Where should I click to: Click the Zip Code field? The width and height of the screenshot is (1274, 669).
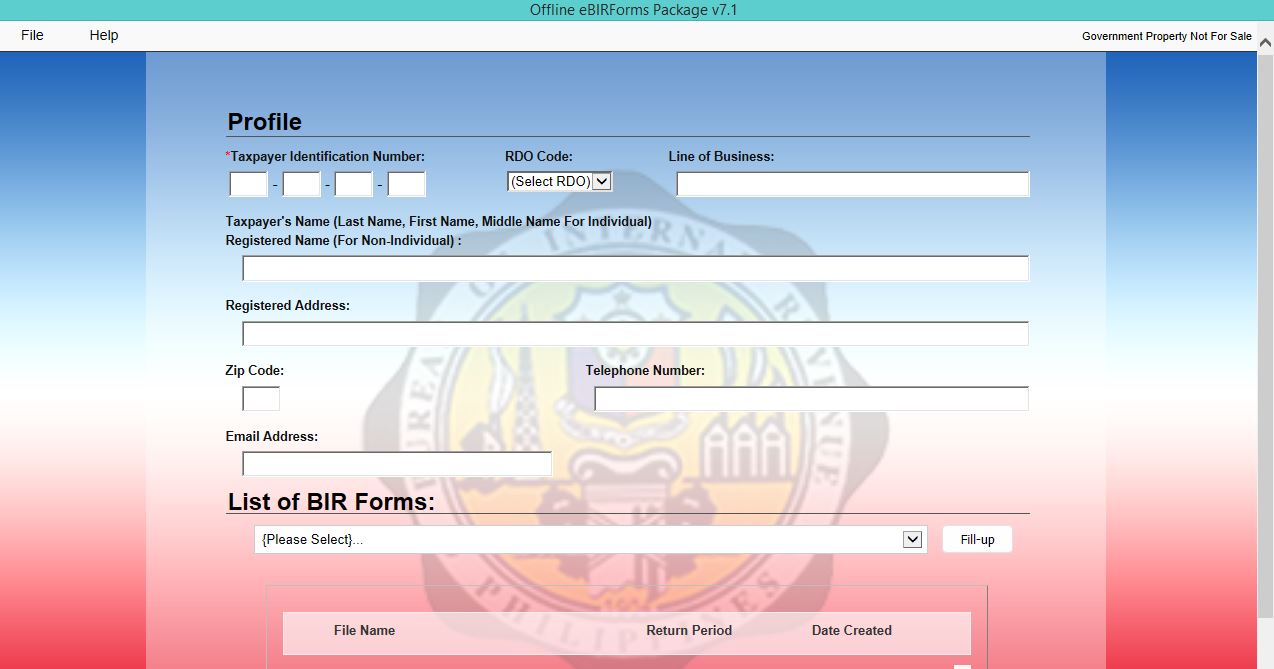click(x=259, y=398)
